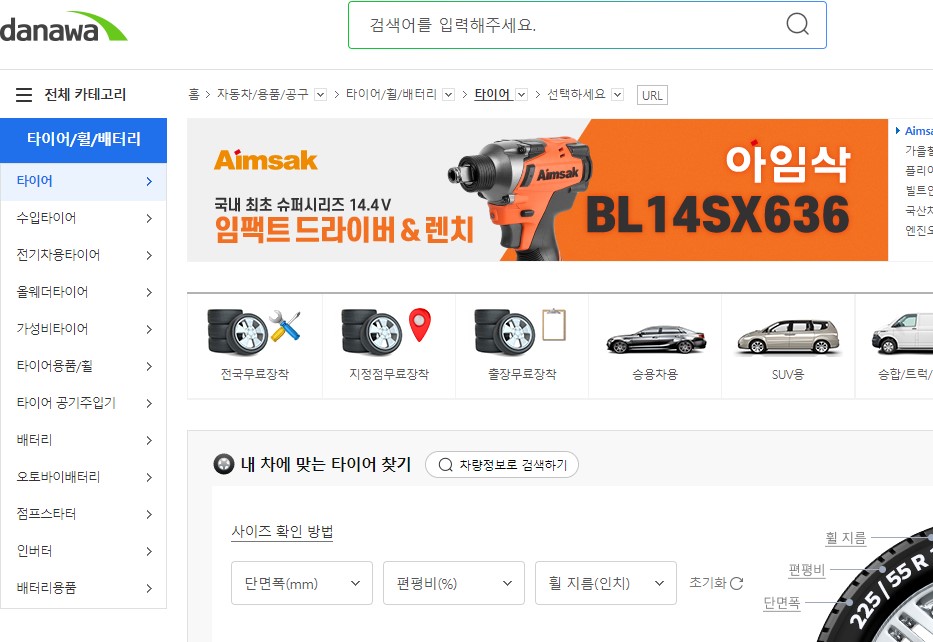Viewport: 933px width, 642px height.
Task: Select the passenger car (승용차용) icon
Action: 656,340
